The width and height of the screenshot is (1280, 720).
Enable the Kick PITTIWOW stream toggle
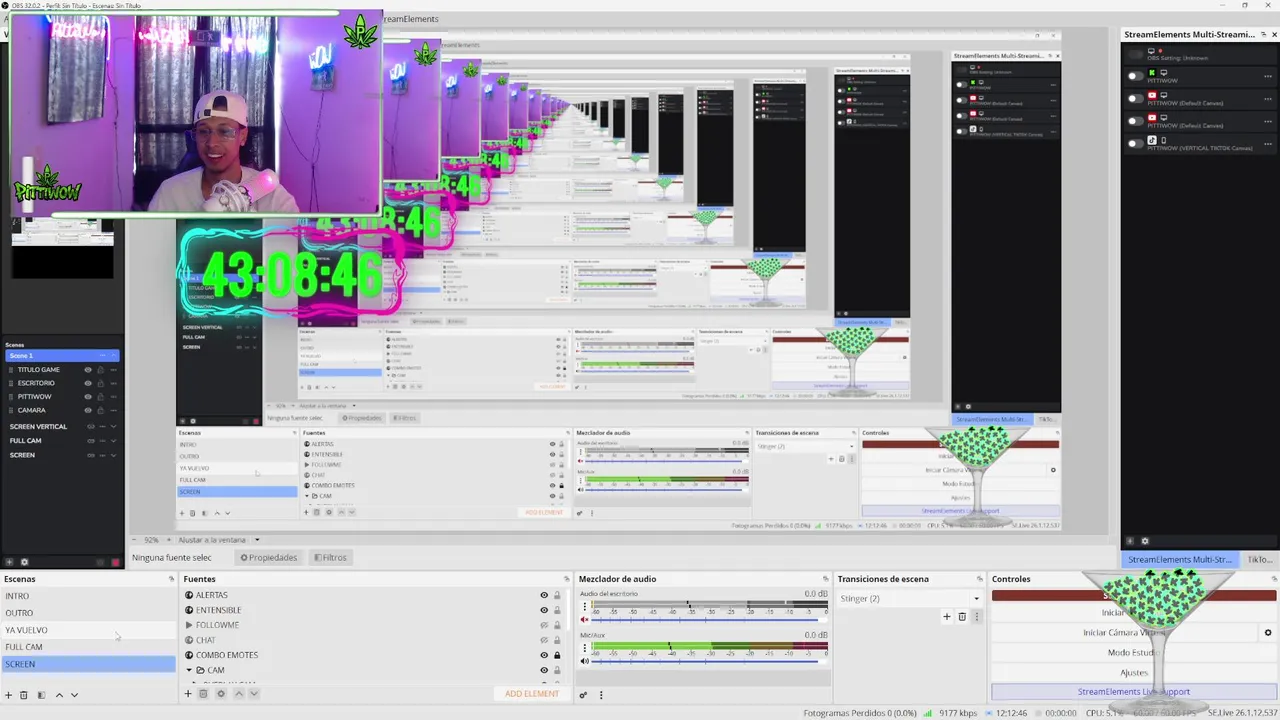click(x=1134, y=76)
